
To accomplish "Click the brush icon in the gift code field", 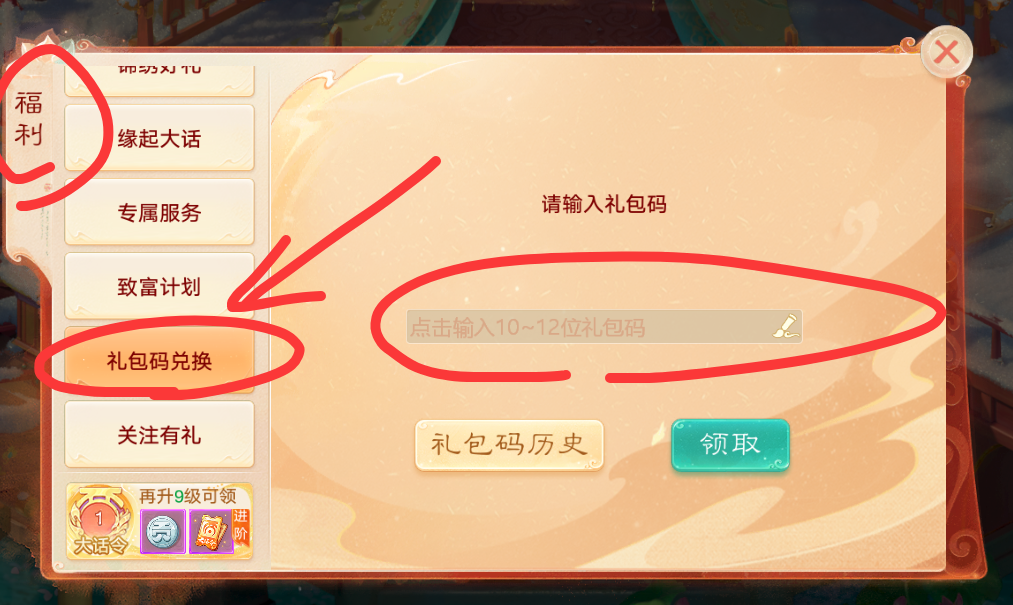I will [x=786, y=326].
